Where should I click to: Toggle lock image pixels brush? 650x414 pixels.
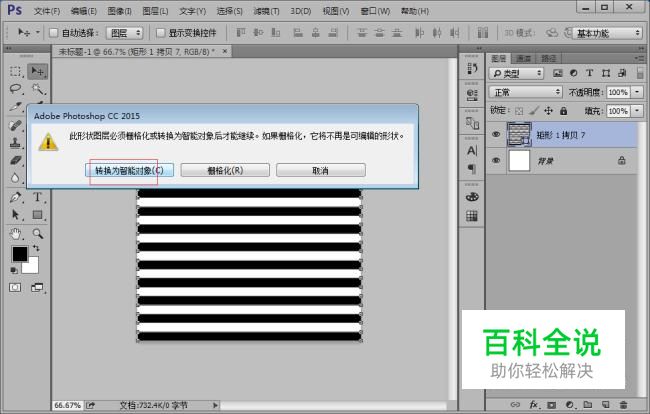coord(534,111)
